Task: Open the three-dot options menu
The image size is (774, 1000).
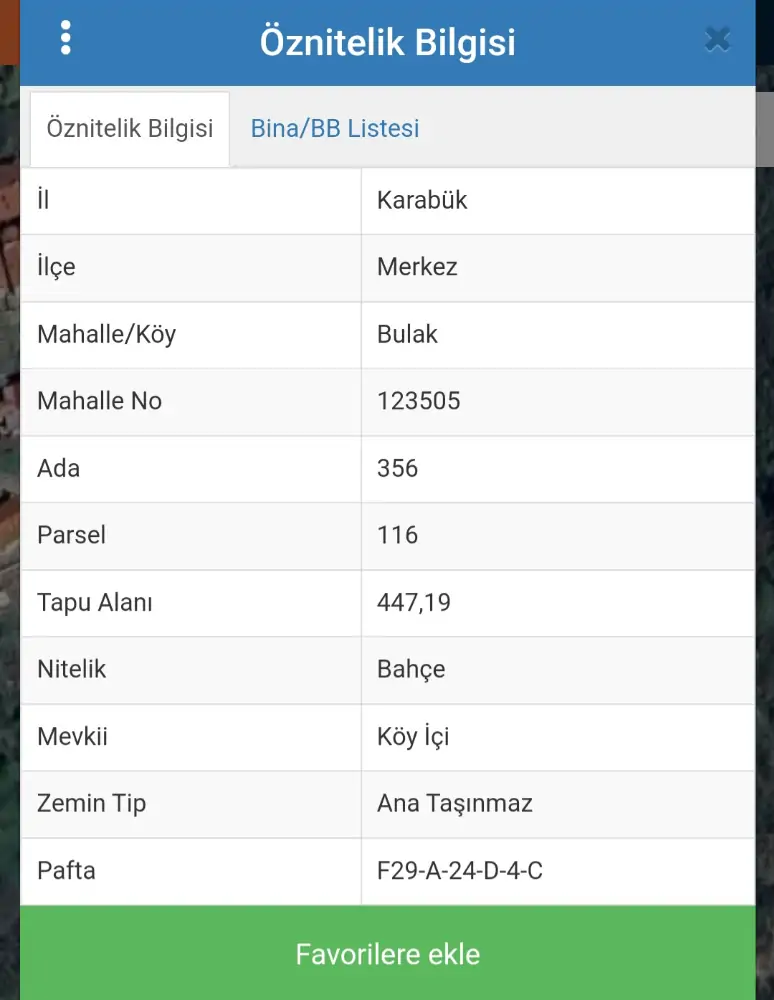Action: 66,37
